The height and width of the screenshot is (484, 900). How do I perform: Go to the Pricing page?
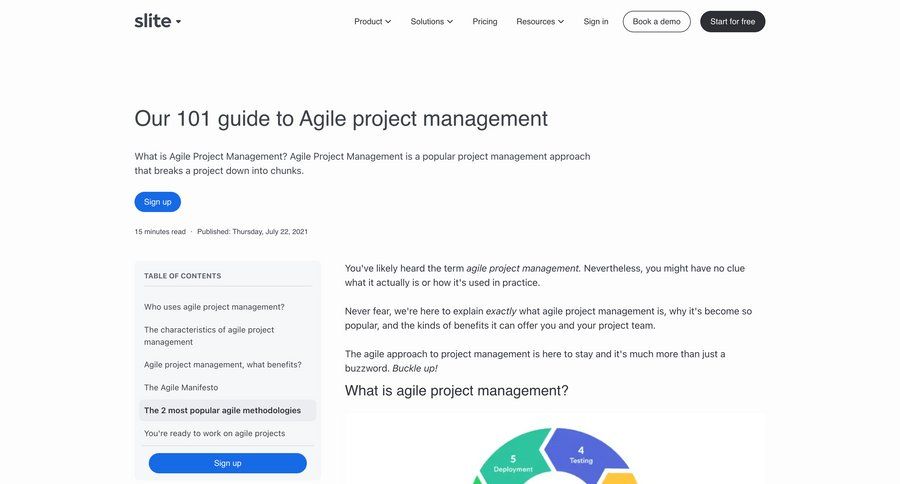(485, 21)
